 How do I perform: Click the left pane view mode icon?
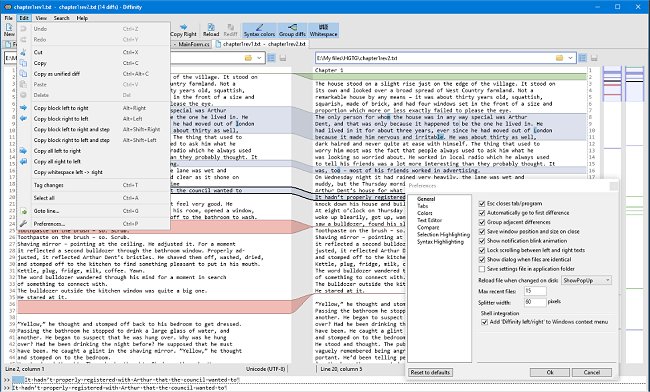point(272,58)
